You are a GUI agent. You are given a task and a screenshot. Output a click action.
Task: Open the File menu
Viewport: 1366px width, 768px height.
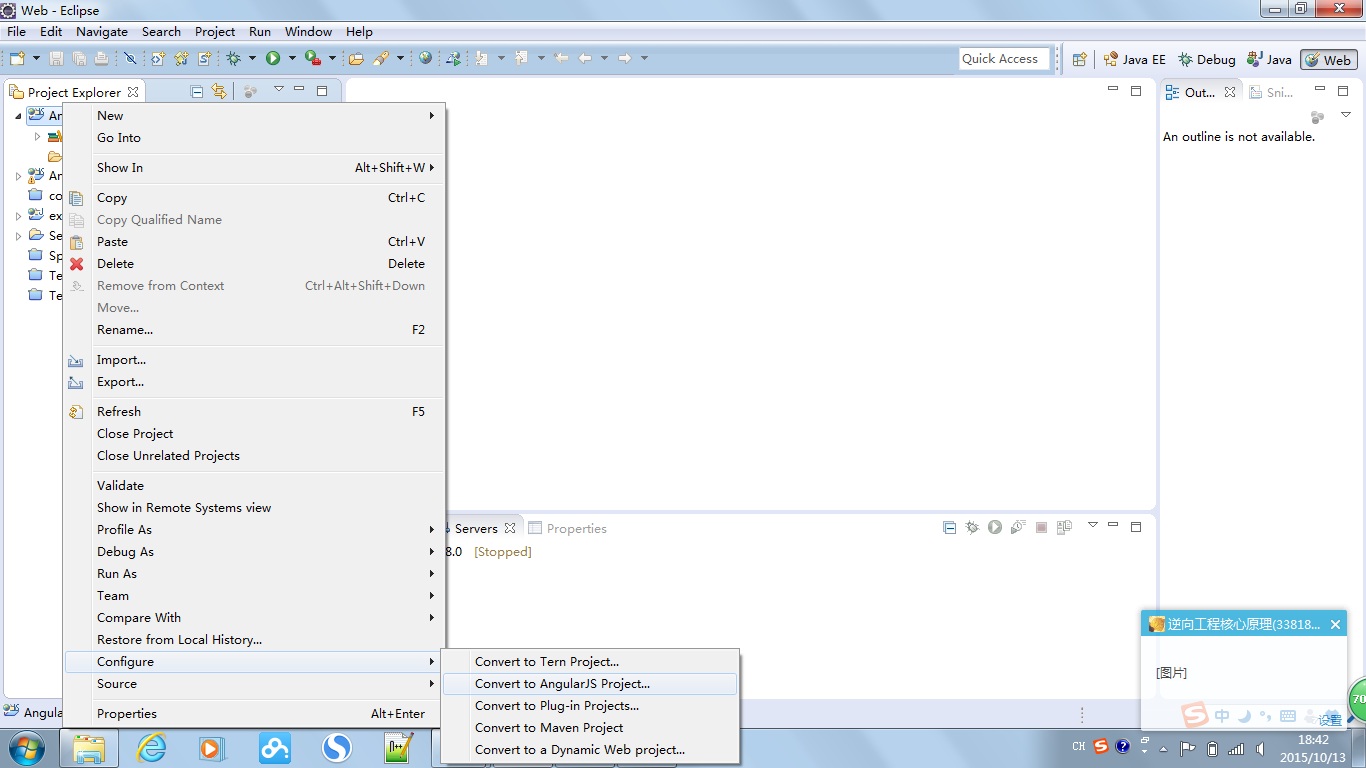pos(16,31)
